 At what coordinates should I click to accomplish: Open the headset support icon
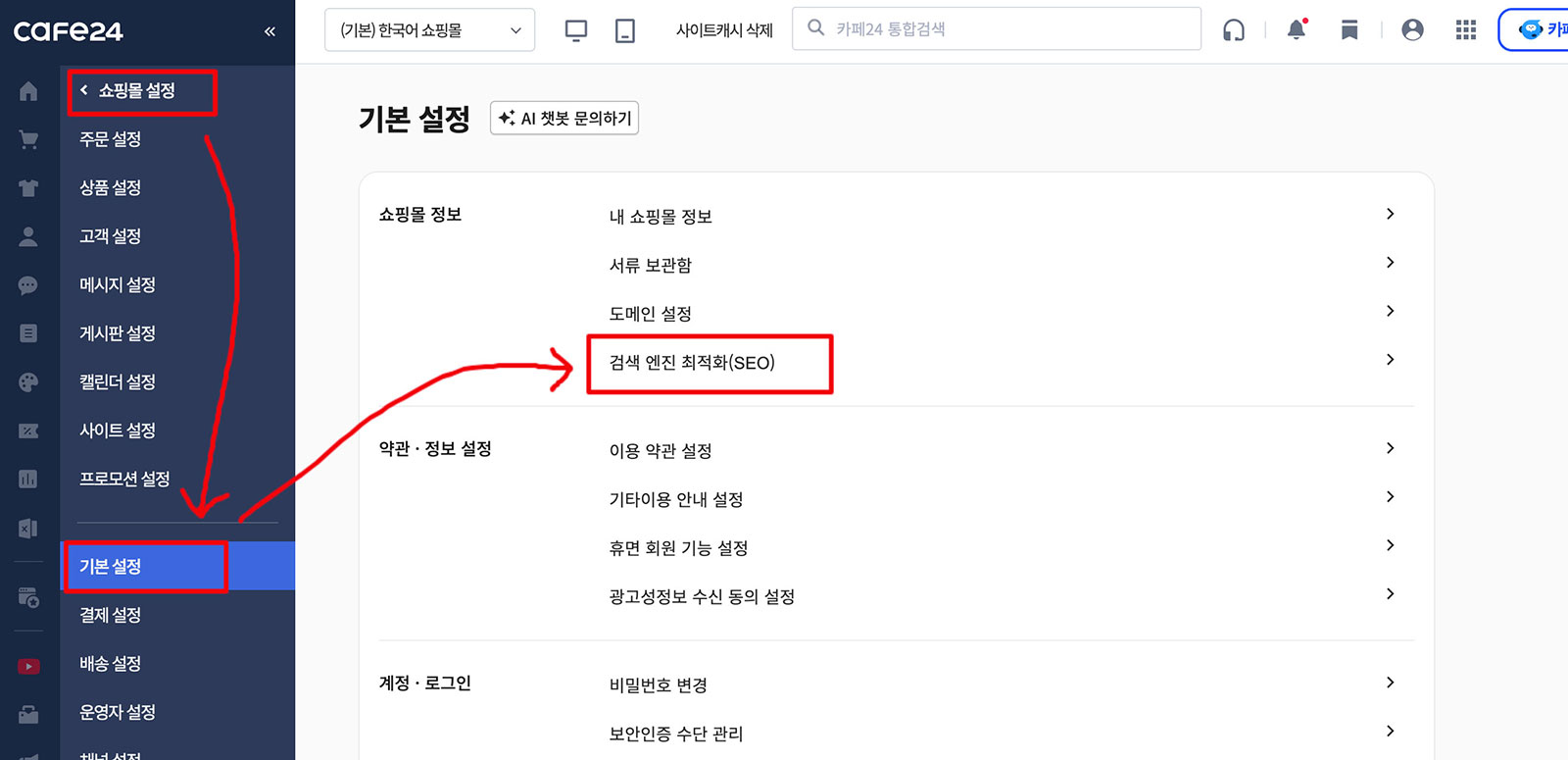tap(1234, 30)
